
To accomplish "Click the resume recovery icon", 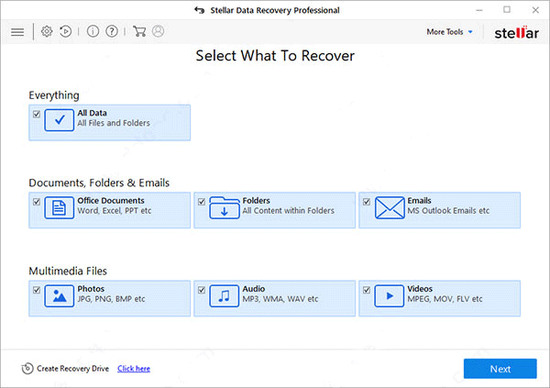I will tap(66, 32).
